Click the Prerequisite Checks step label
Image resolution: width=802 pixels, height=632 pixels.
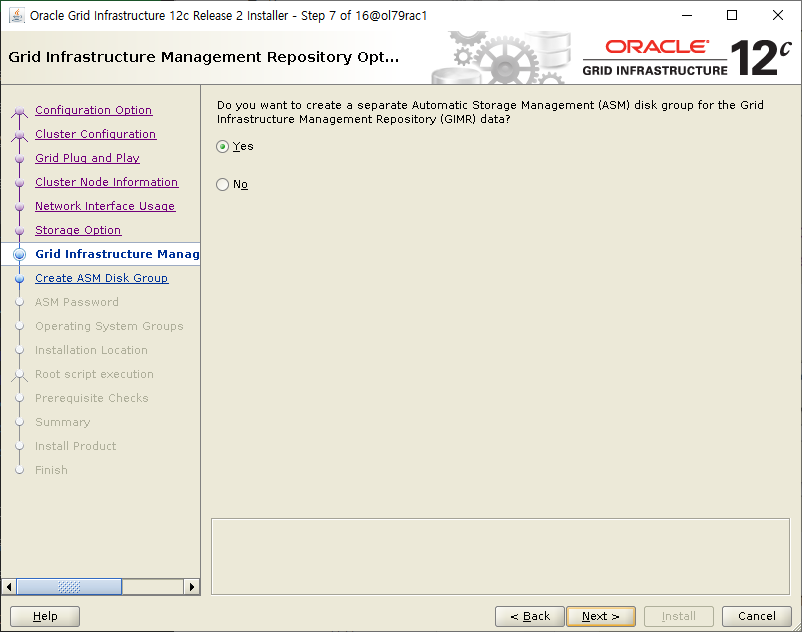(92, 398)
